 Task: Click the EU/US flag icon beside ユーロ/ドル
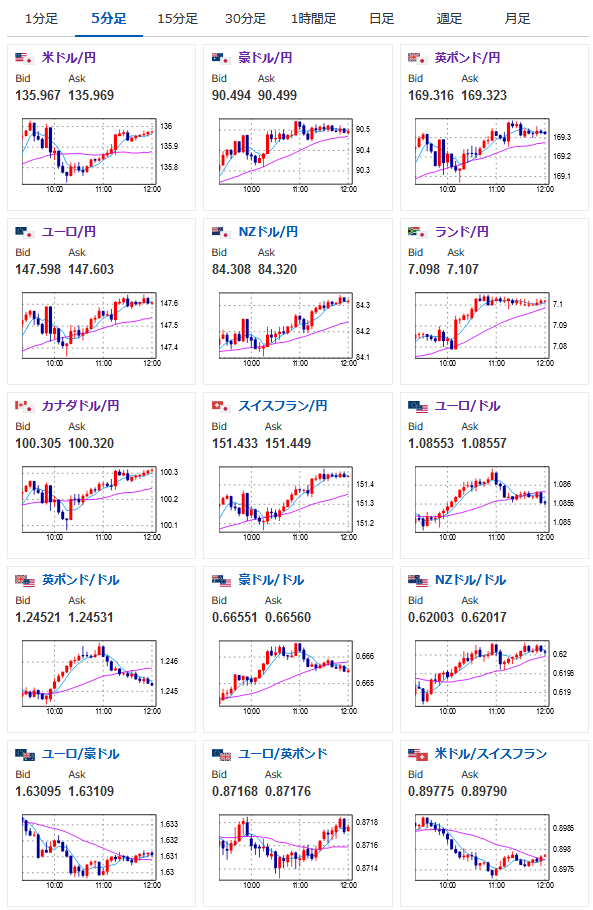coord(417,406)
